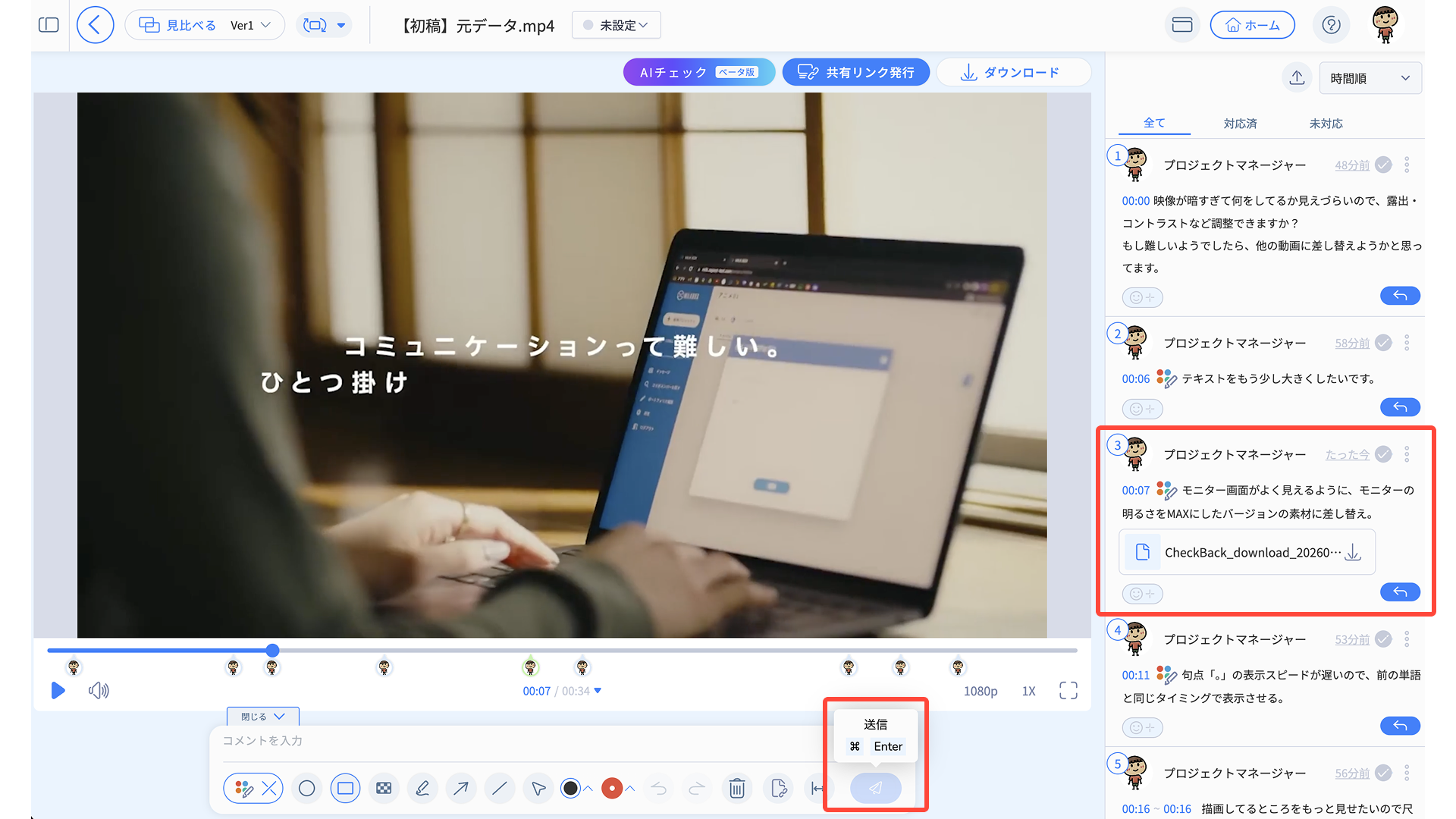Select the rectangle drawing tool
The width and height of the screenshot is (1456, 819).
coord(345,789)
